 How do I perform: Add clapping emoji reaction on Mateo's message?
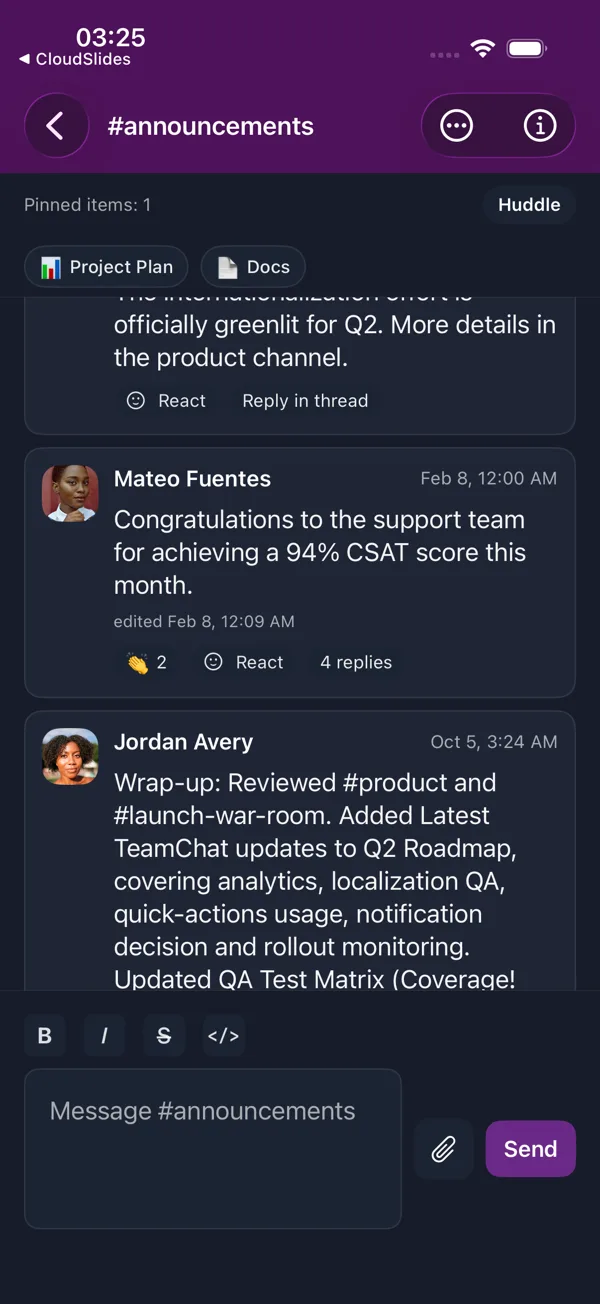tap(147, 662)
